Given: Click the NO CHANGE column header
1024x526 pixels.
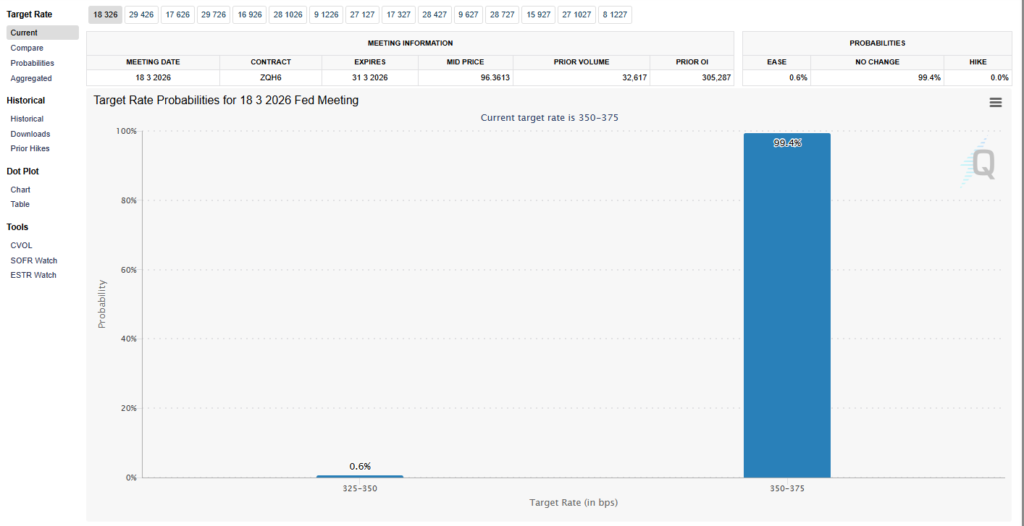Looking at the screenshot, I should coord(877,62).
